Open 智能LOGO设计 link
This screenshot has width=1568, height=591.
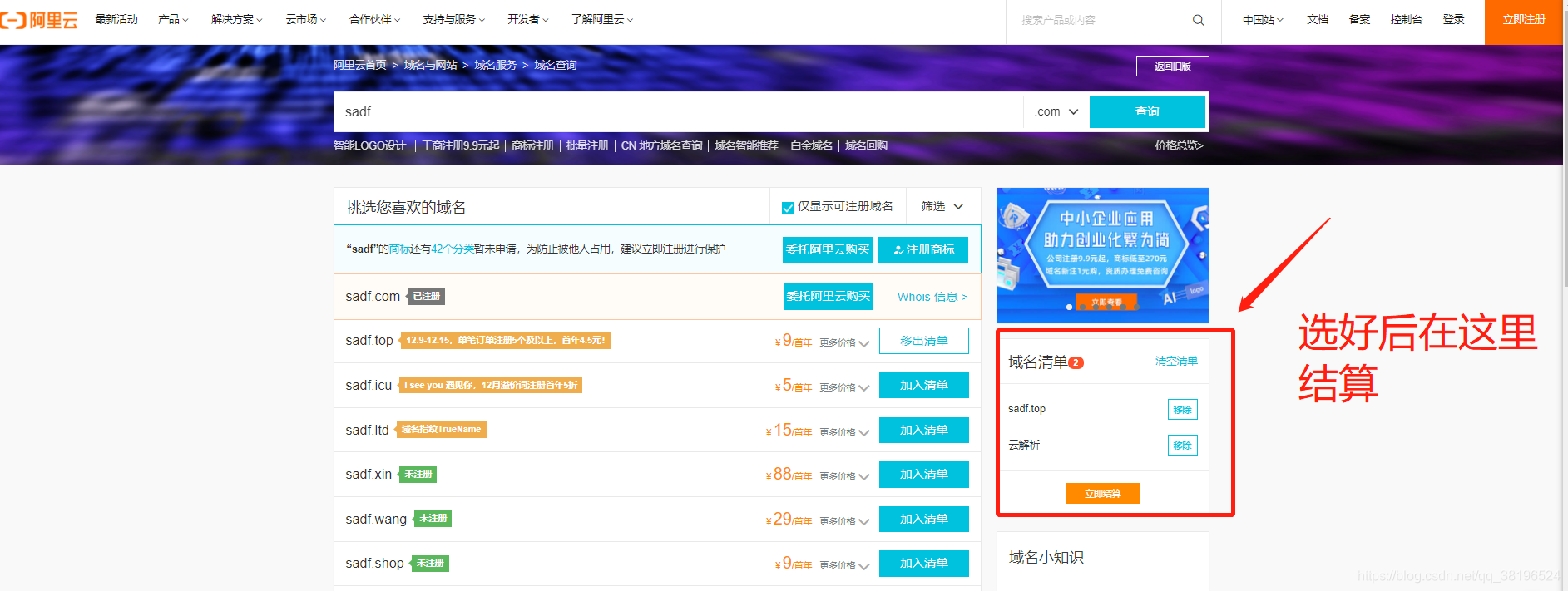[369, 145]
